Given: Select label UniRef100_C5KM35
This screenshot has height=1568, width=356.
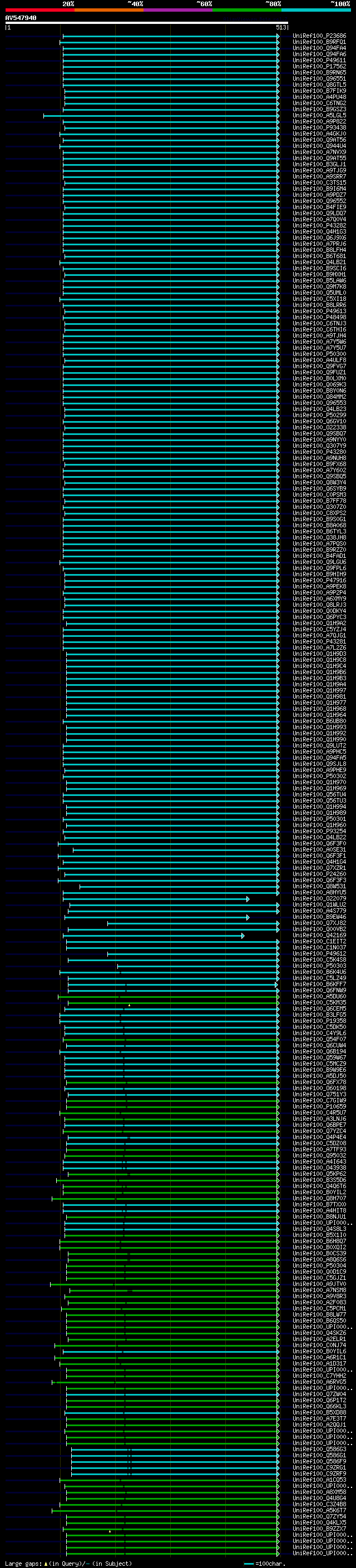Looking at the screenshot, I should pyautogui.click(x=319, y=1002).
